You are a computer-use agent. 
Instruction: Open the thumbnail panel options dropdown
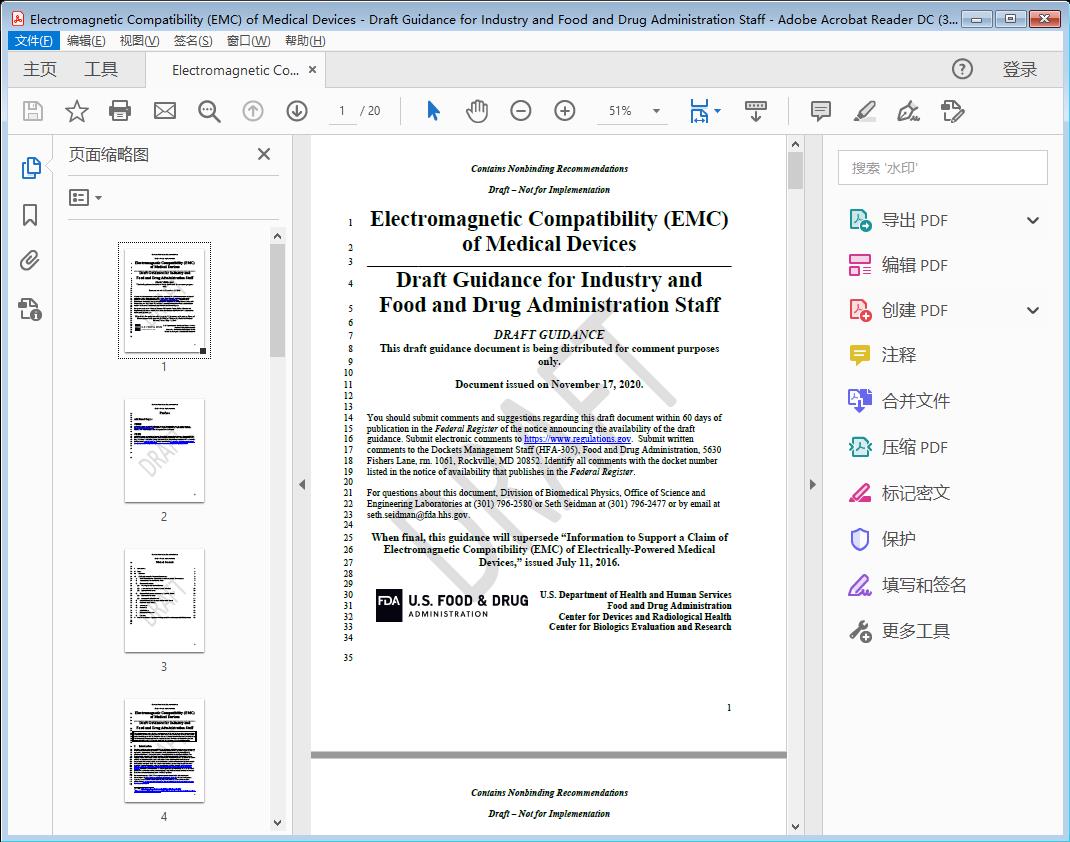85,197
